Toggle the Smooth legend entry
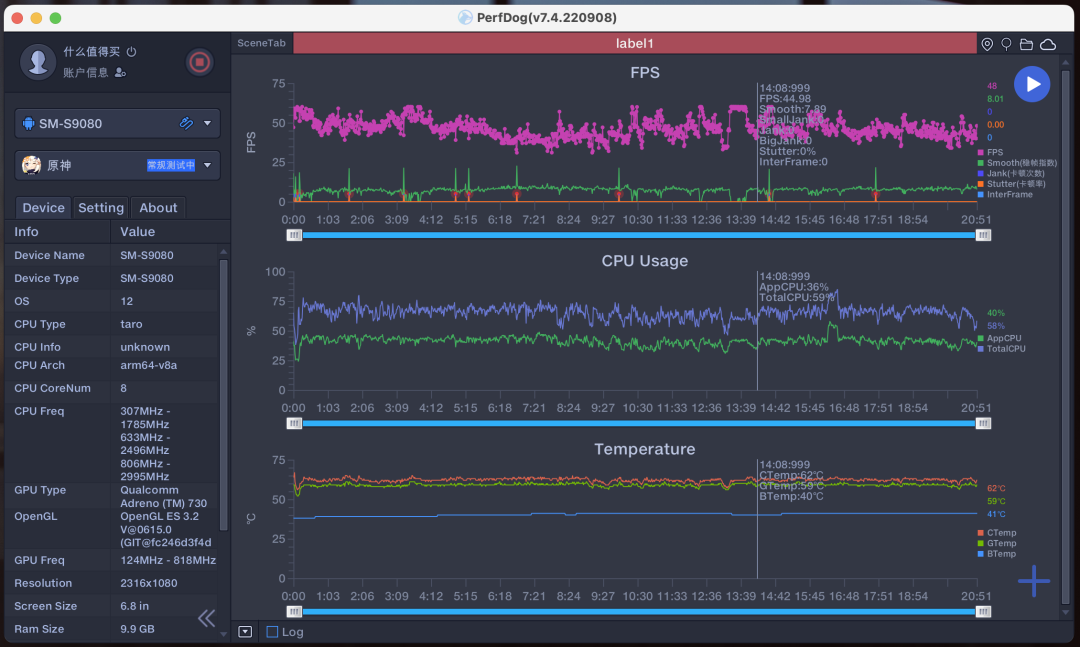The width and height of the screenshot is (1080, 647). click(x=1017, y=163)
